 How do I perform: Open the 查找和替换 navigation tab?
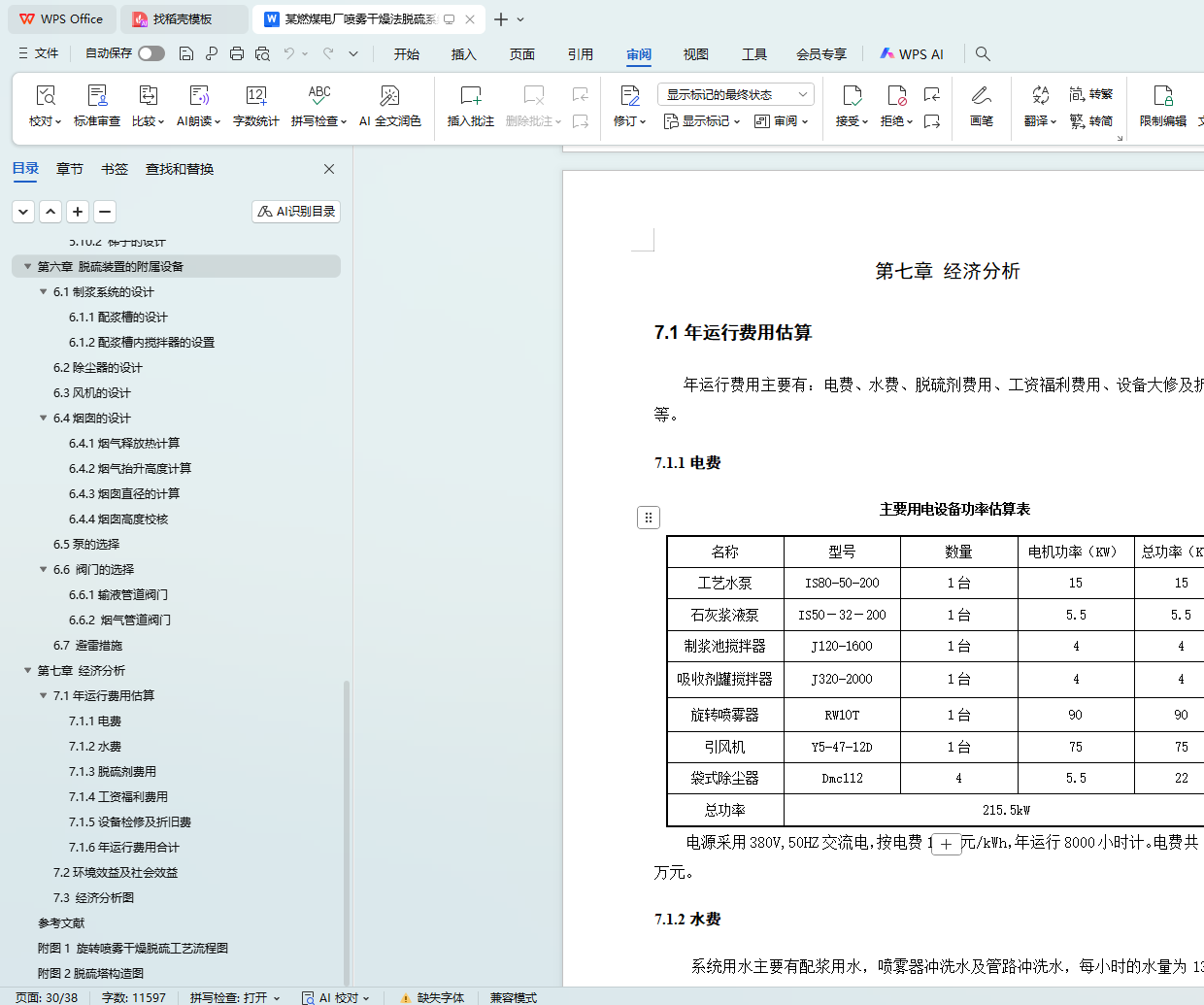(x=180, y=169)
